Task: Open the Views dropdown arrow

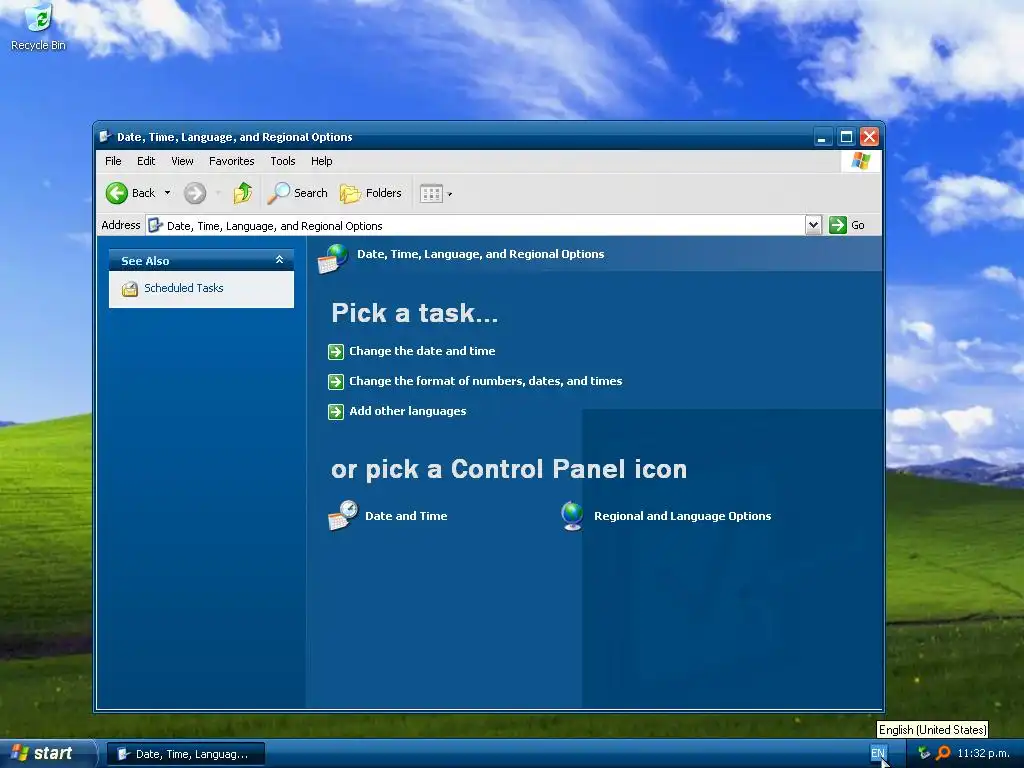Action: point(449,194)
